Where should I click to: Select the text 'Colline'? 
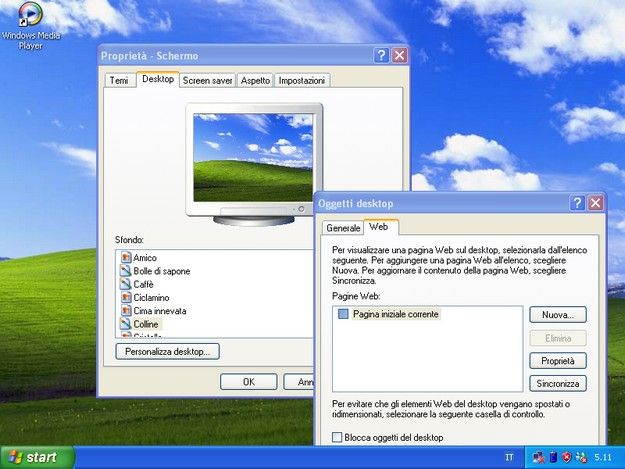coord(146,324)
